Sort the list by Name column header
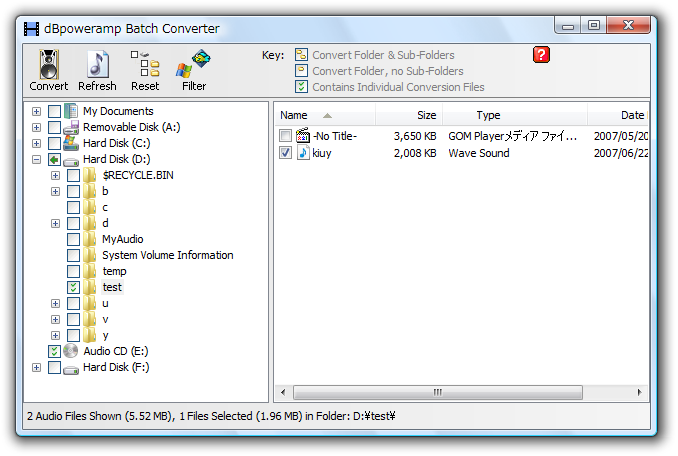Screen dimensions: 678x456 (x=325, y=115)
